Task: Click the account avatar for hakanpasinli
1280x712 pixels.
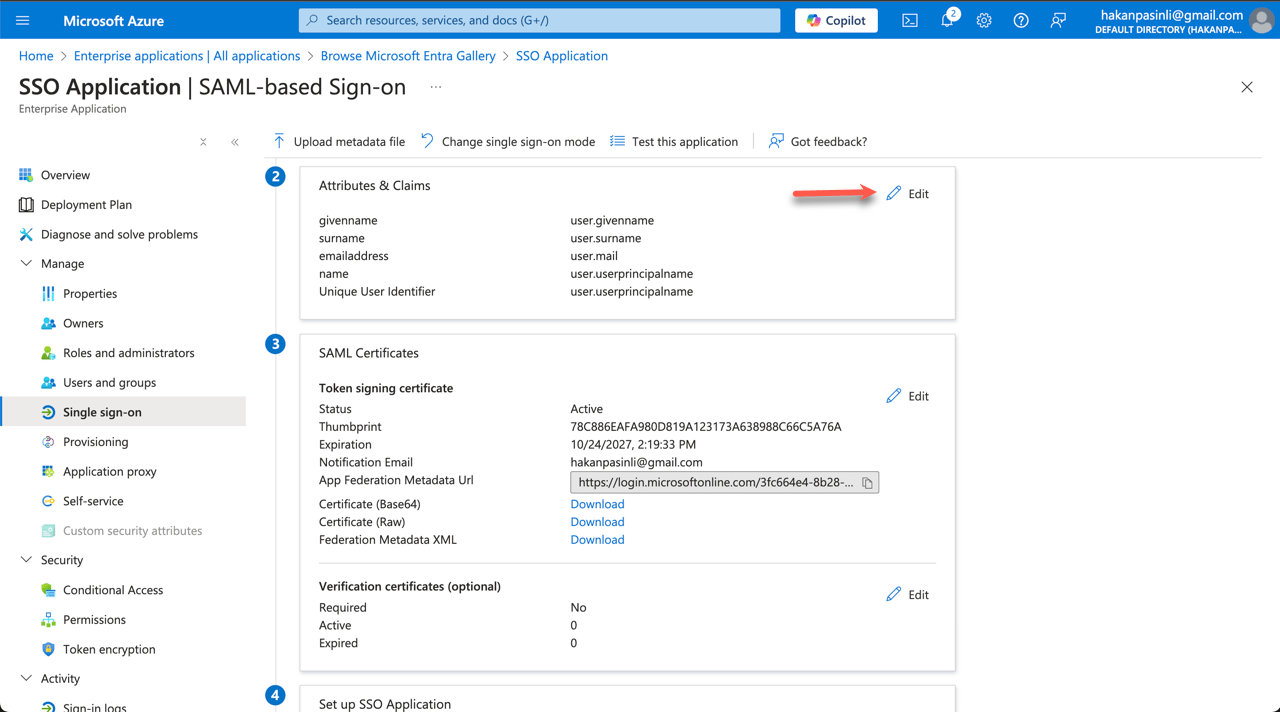Action: (1261, 20)
